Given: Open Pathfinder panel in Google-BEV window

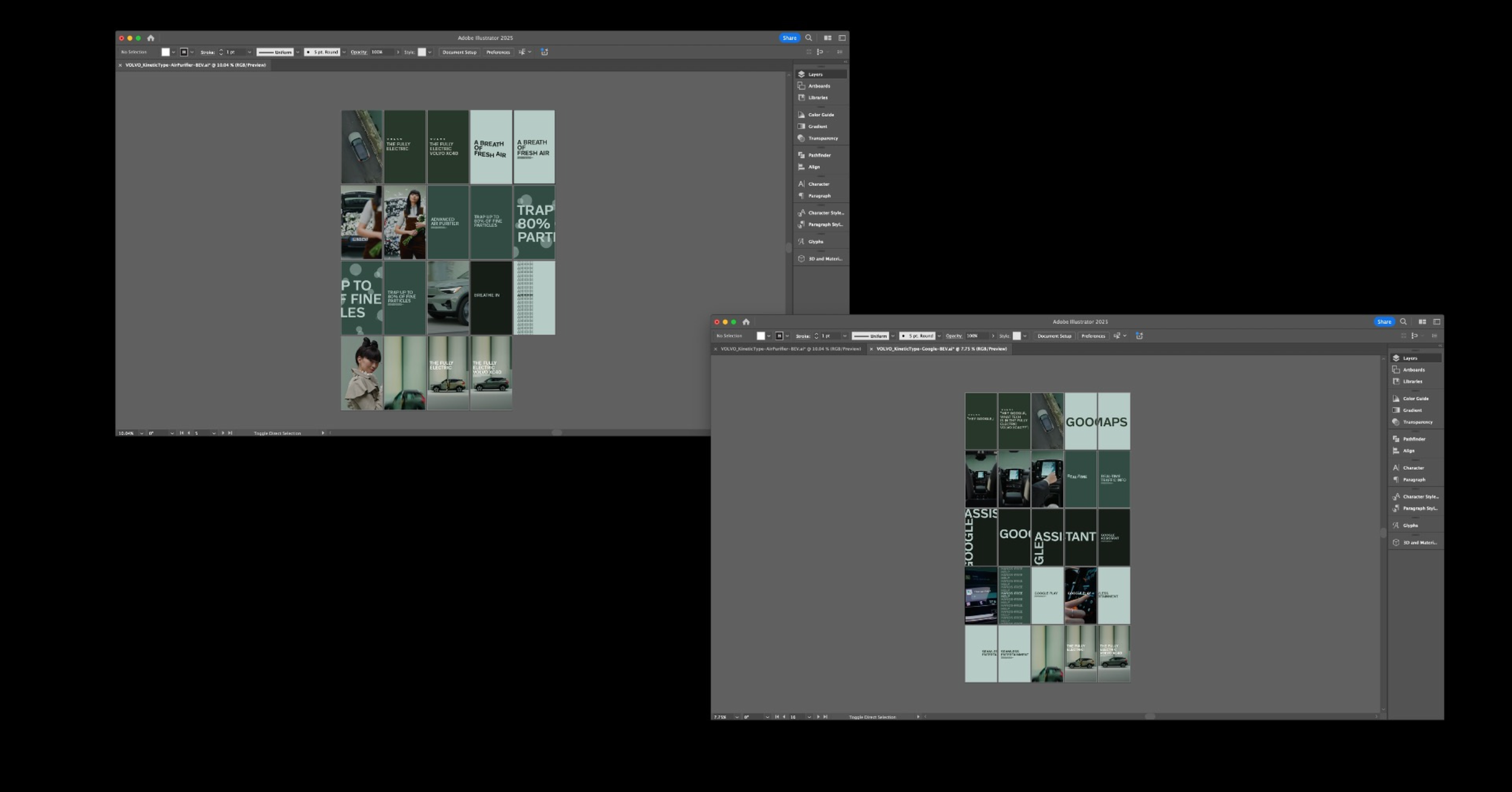Looking at the screenshot, I should point(1415,439).
